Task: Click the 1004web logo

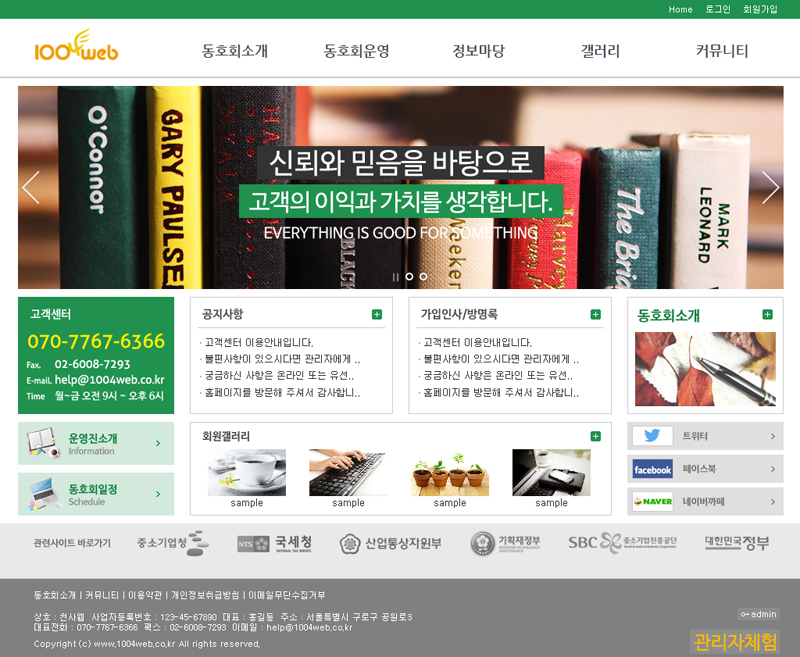Action: tap(76, 48)
